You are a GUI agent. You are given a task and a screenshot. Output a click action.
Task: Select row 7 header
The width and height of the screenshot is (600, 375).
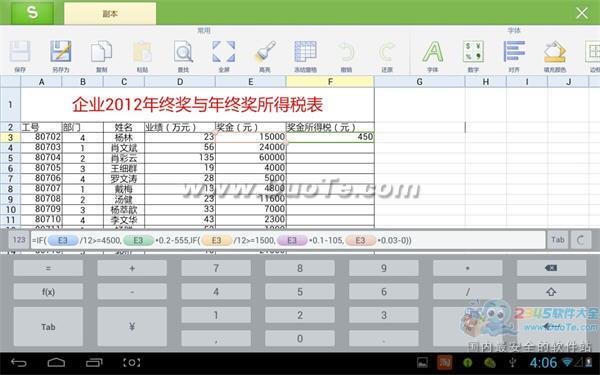tap(10, 179)
